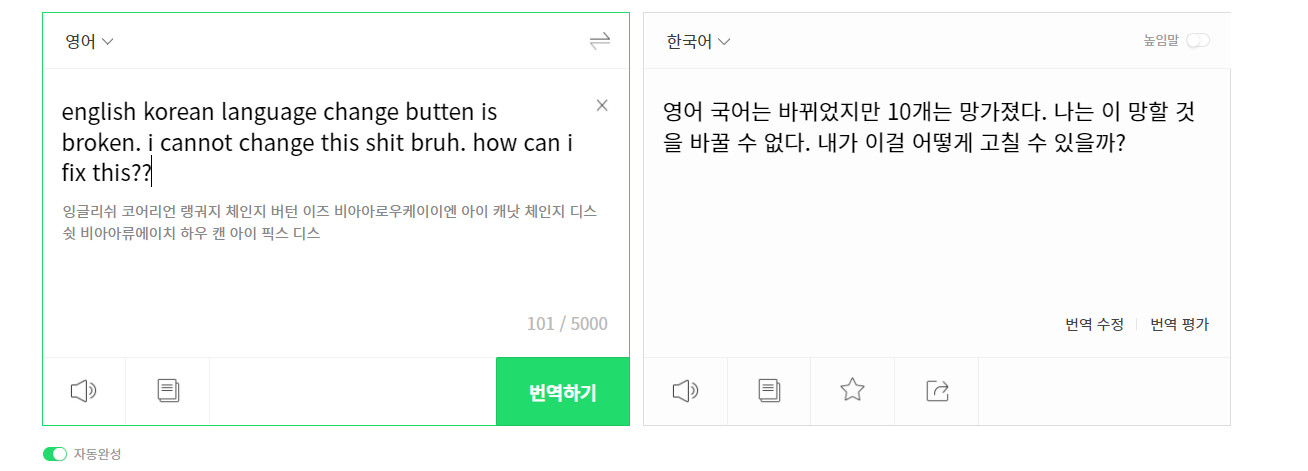Play audio of the English source text
The height and width of the screenshot is (471, 1308).
[83, 391]
